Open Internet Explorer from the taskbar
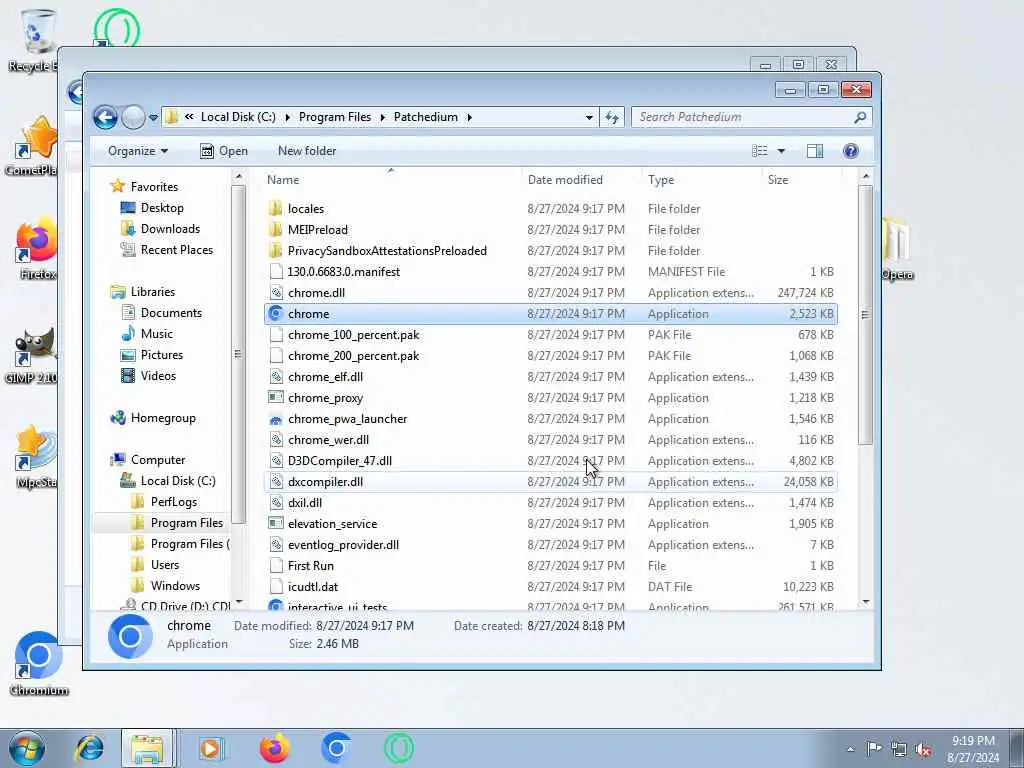 pyautogui.click(x=90, y=748)
